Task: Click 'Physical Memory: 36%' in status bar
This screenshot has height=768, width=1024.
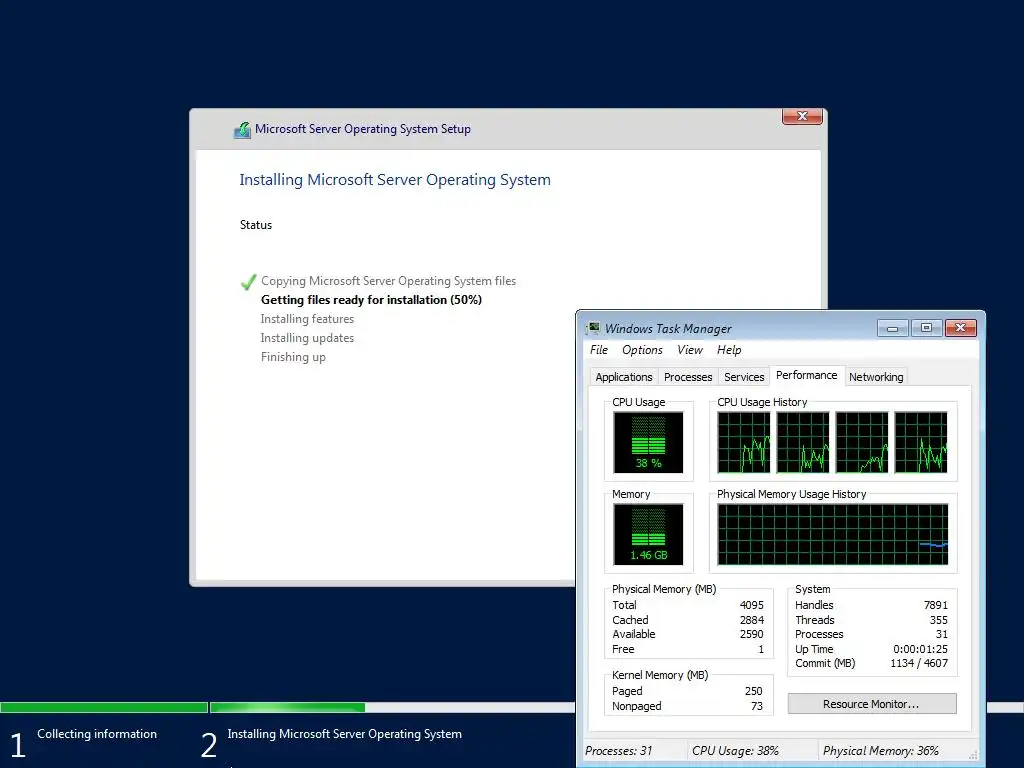Action: (x=881, y=751)
